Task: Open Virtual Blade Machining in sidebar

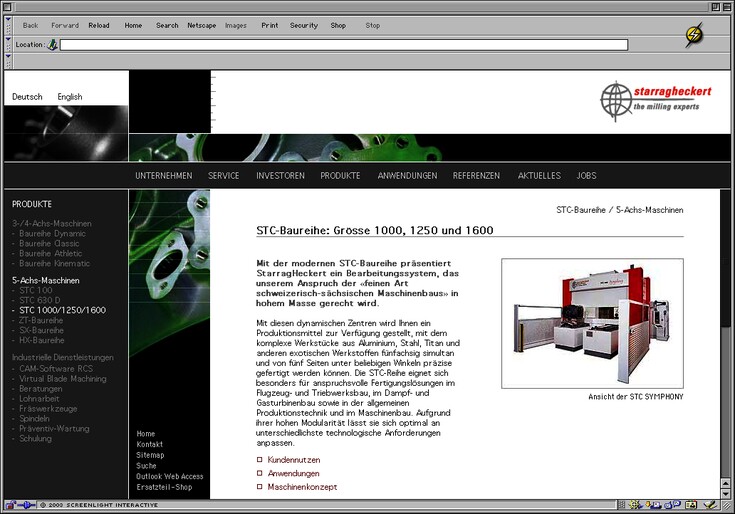Action: tap(63, 379)
